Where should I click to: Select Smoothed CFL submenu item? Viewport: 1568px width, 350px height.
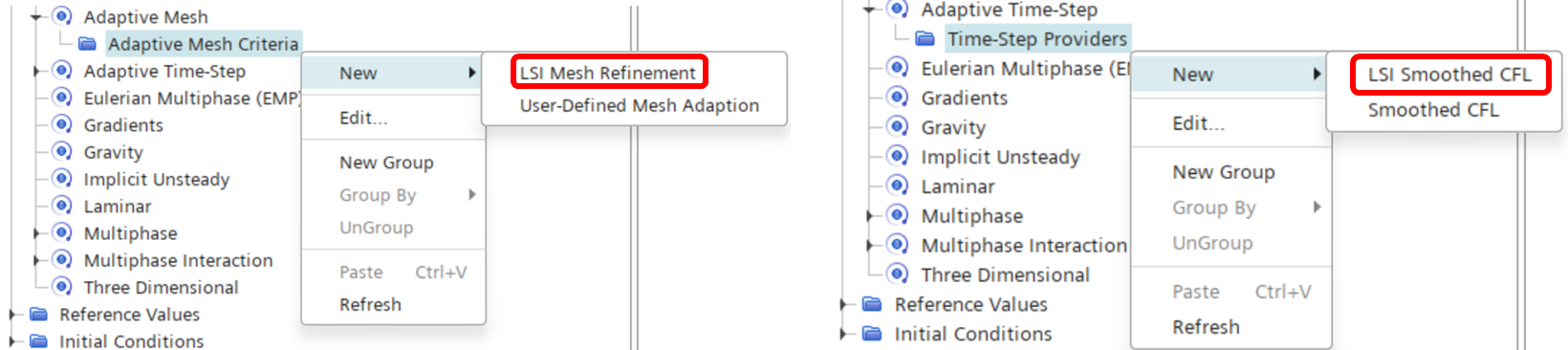coord(1433,110)
